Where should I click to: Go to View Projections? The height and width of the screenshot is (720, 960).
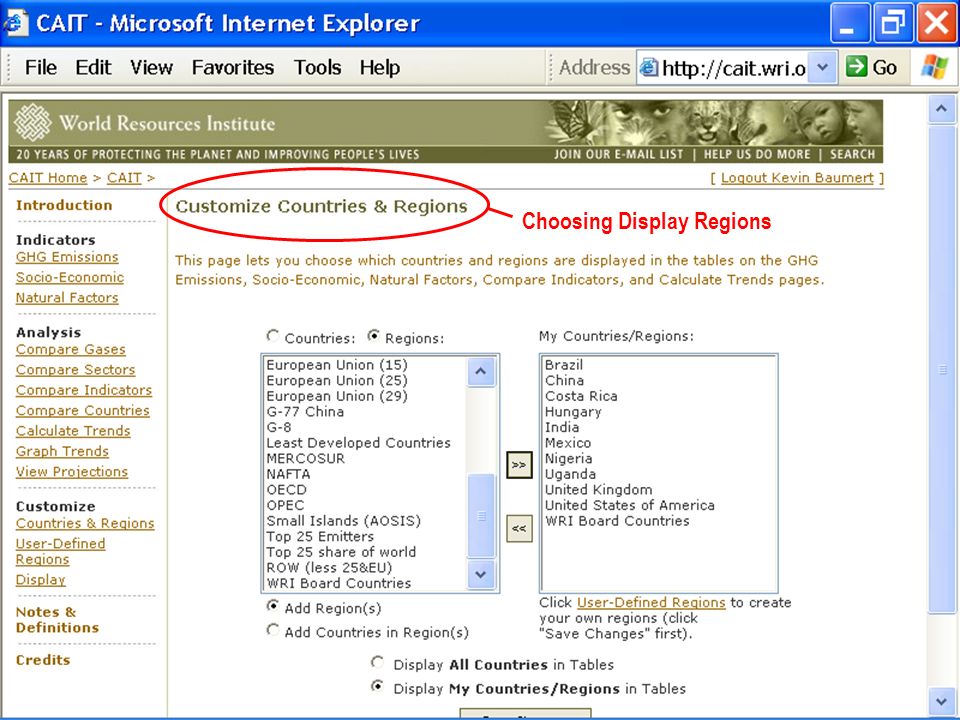pos(72,471)
